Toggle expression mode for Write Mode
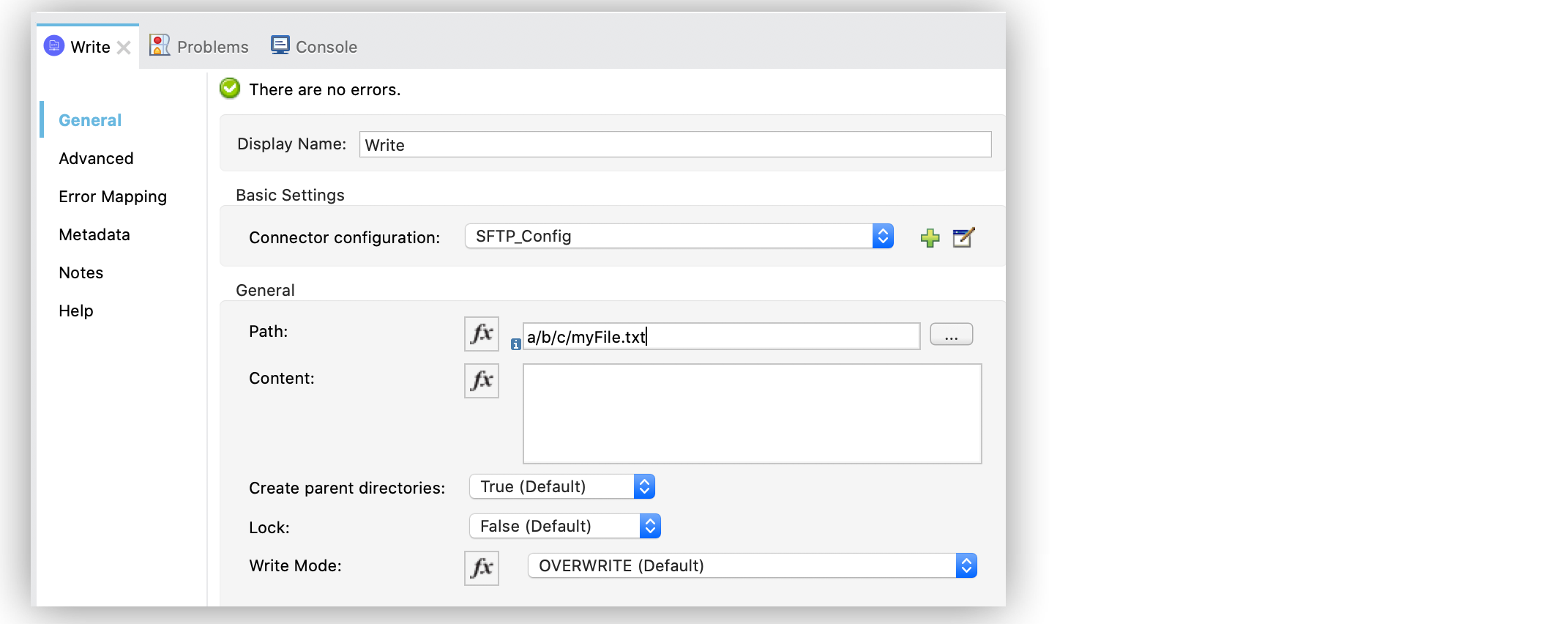The width and height of the screenshot is (1568, 624). (x=481, y=568)
